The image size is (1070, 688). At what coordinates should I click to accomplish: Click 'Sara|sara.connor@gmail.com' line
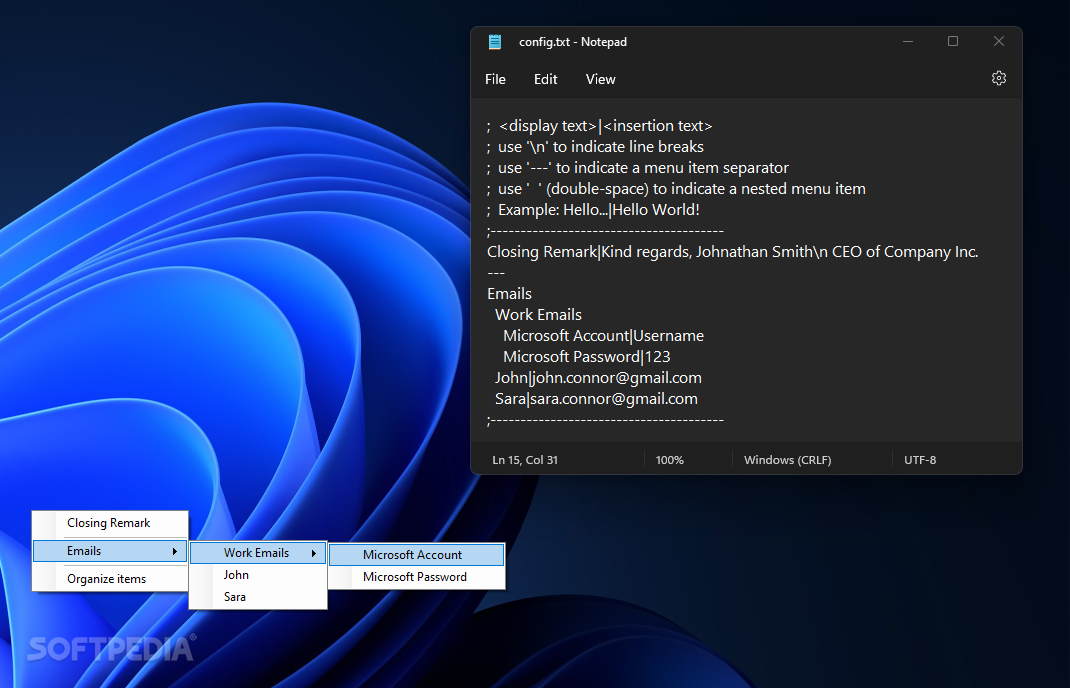[x=596, y=399]
